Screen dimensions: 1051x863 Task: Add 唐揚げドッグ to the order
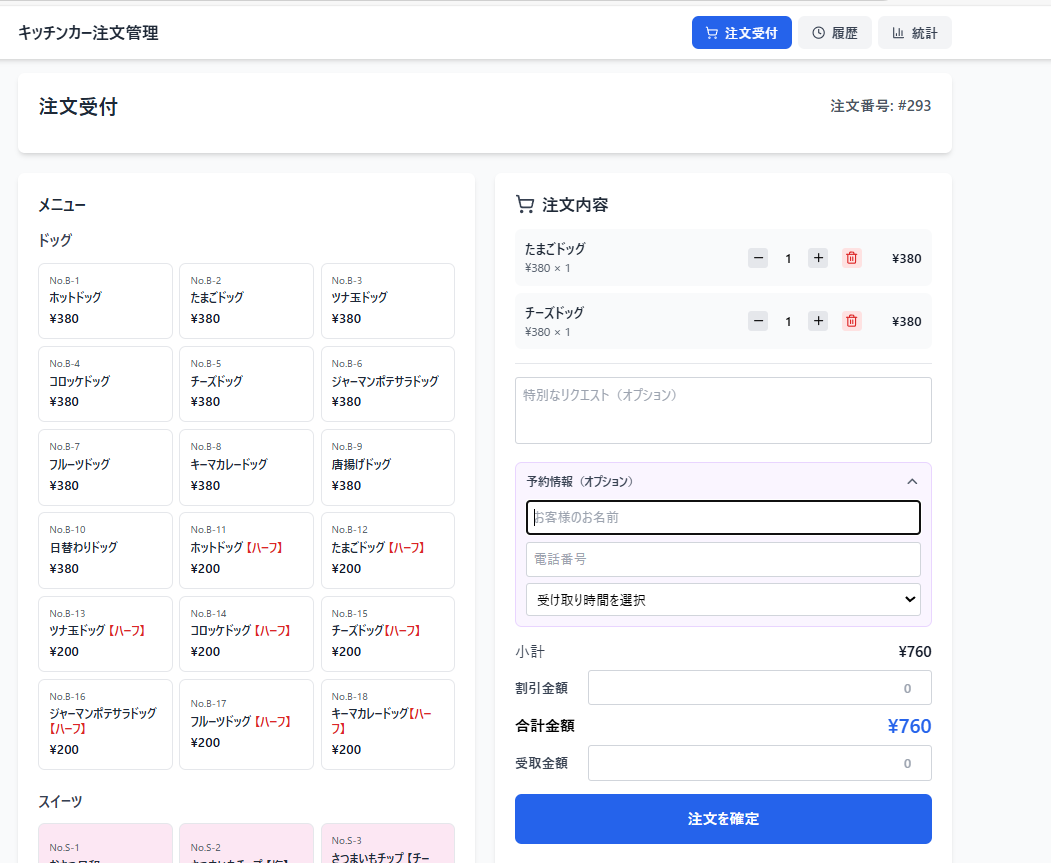[387, 467]
